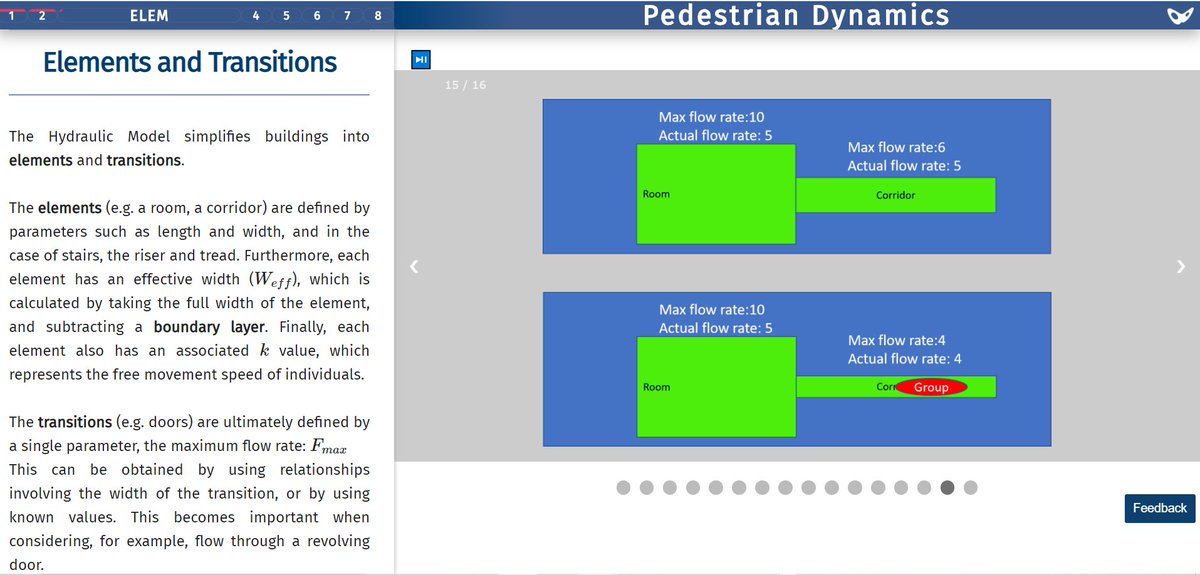Select the seventh slide indicator dot

click(x=762, y=488)
